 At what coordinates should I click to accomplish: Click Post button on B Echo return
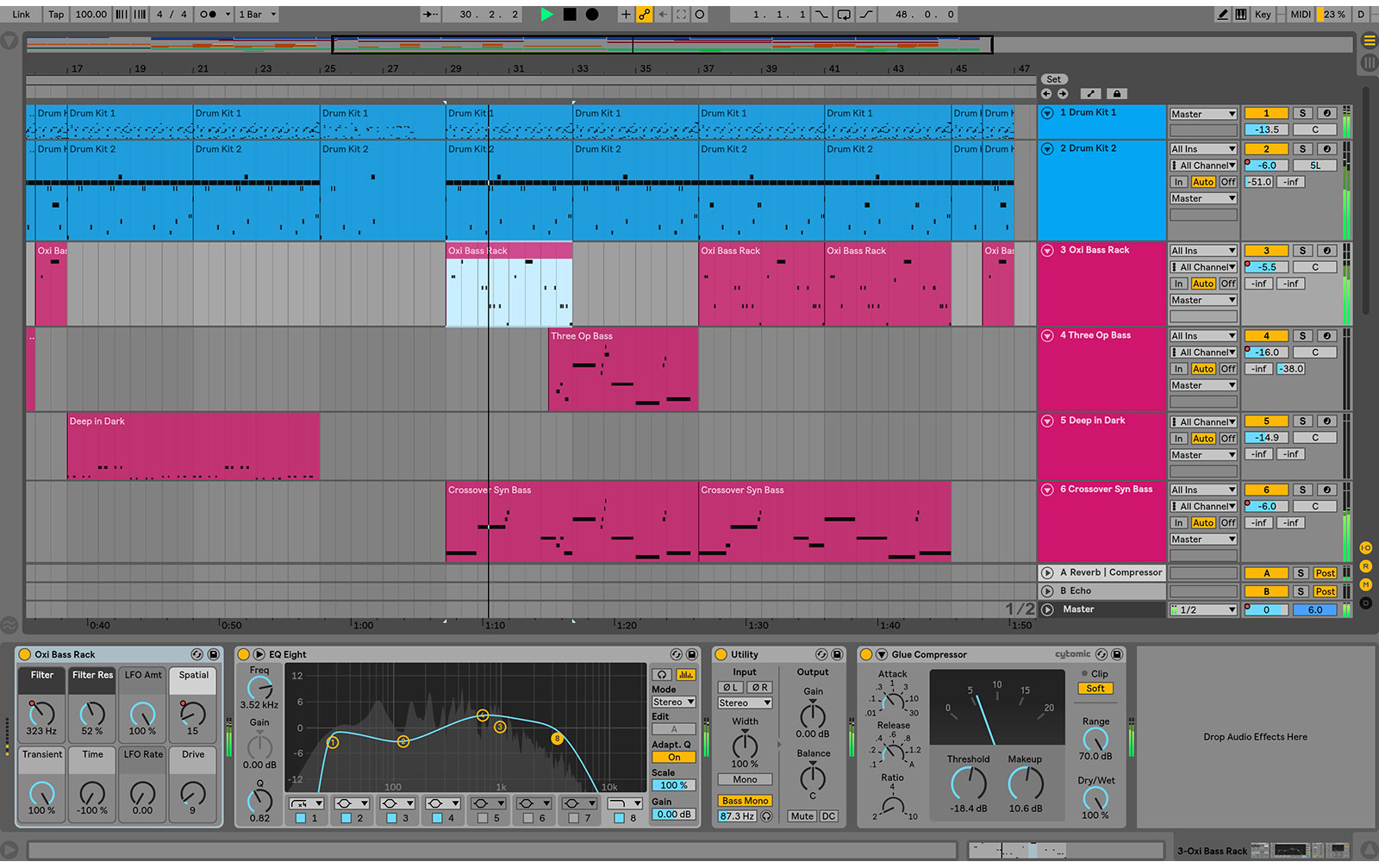[1325, 592]
